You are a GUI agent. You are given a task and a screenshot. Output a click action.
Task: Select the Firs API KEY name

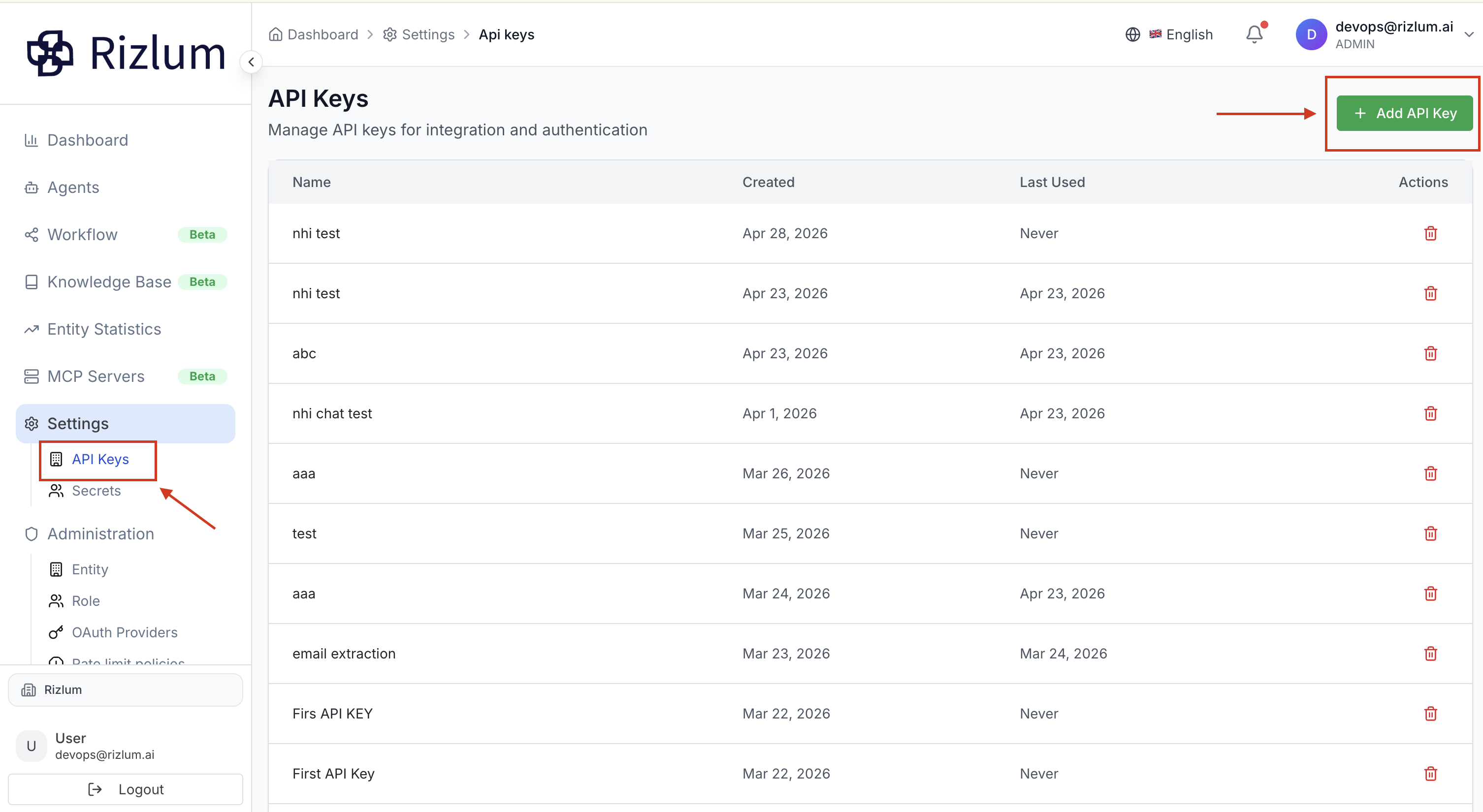(x=332, y=714)
